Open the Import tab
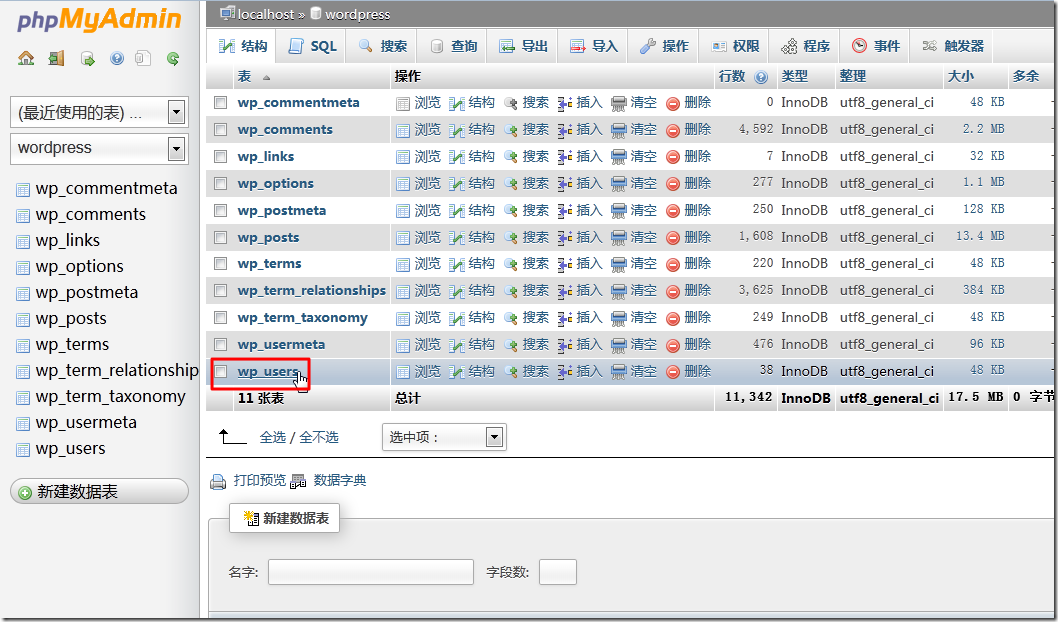This screenshot has width=1058, height=622. pos(593,46)
